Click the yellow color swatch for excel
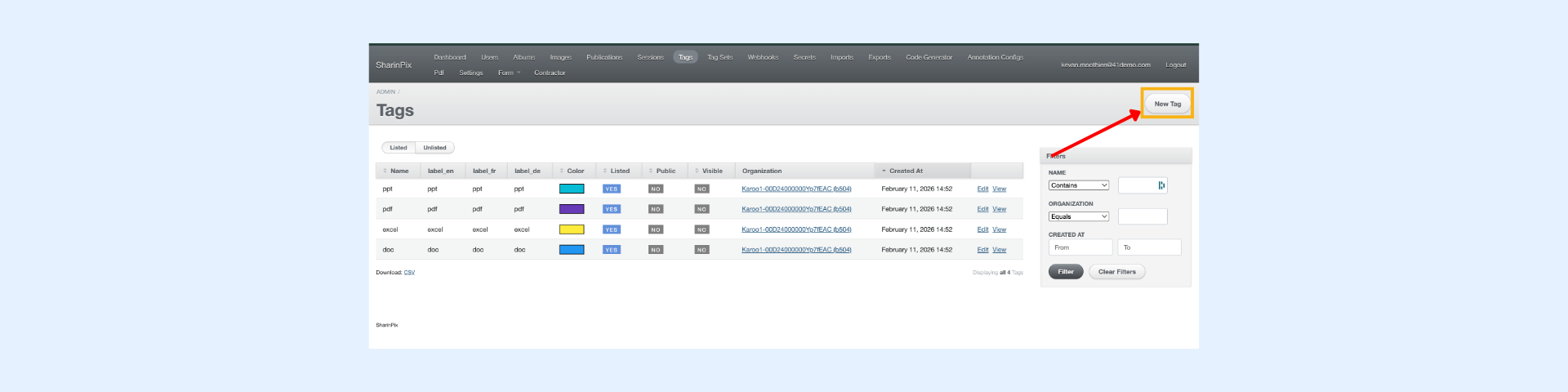Viewport: 1568px width, 392px height. coord(571,229)
